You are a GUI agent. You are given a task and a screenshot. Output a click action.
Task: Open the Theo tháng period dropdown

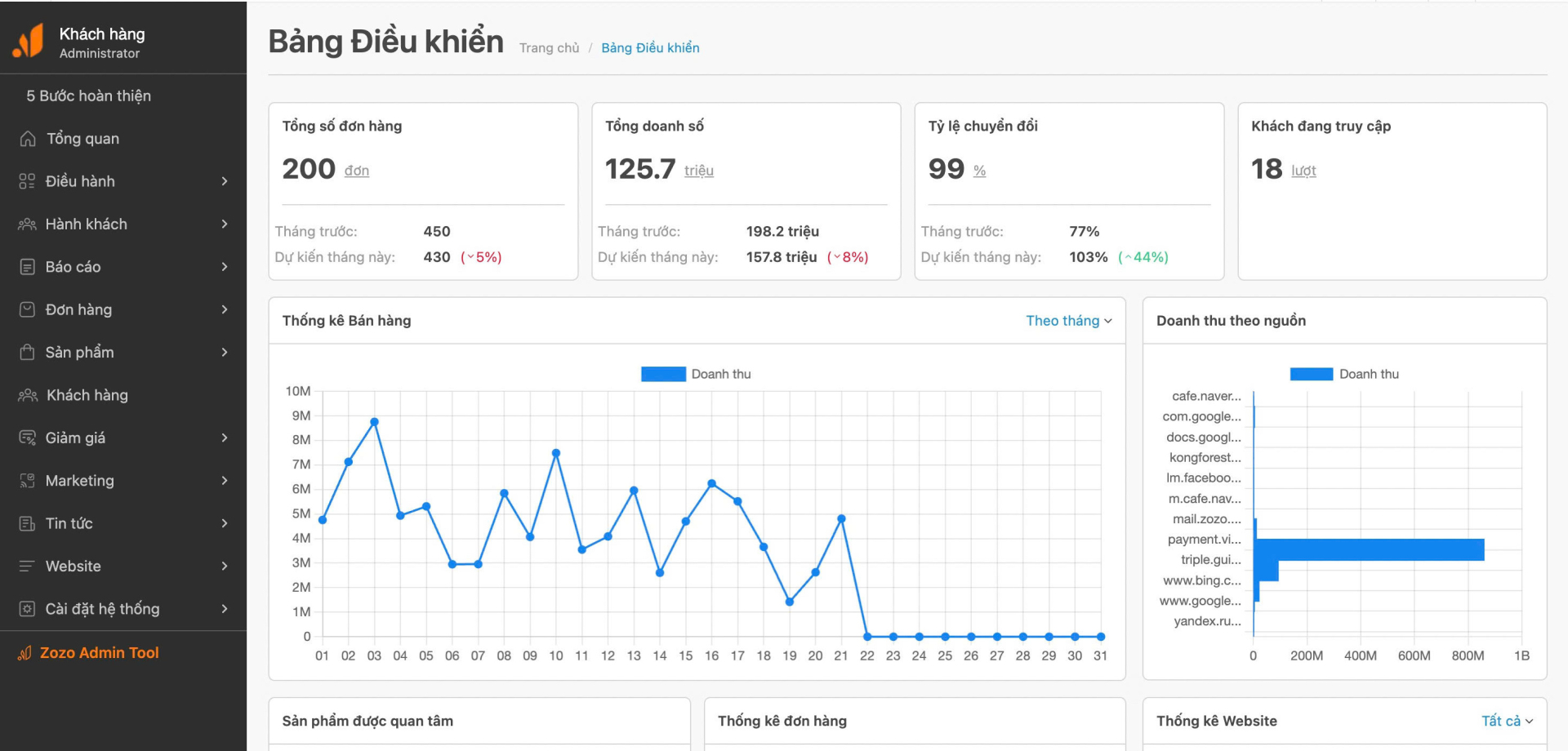pyautogui.click(x=1069, y=321)
